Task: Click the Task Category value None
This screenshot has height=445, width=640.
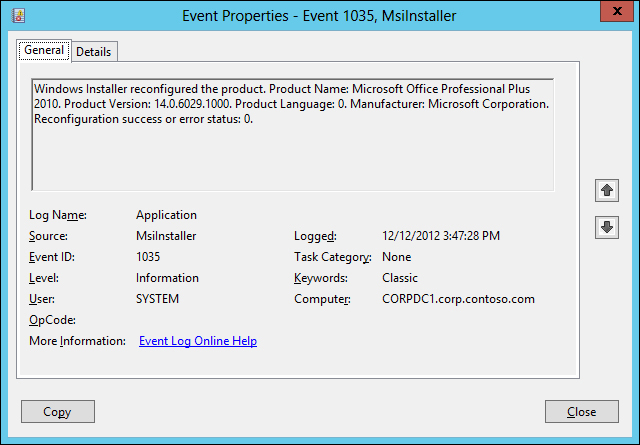Action: tap(396, 257)
